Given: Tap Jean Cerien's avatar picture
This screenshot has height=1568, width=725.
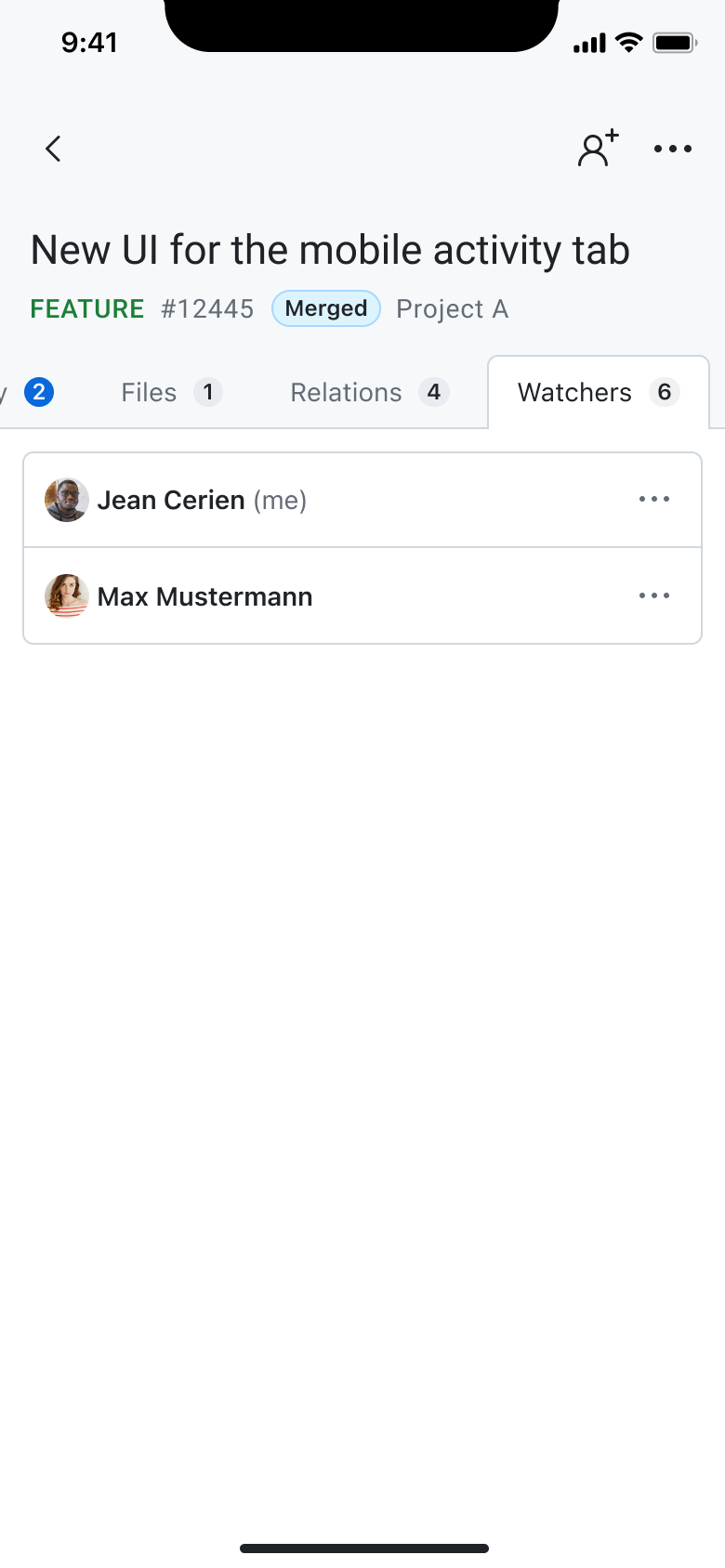Looking at the screenshot, I should [65, 499].
